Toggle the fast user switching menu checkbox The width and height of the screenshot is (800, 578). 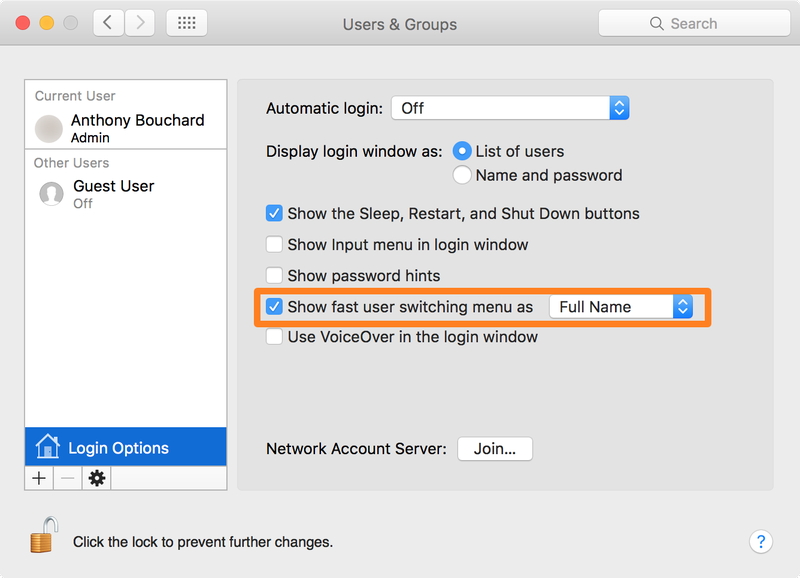274,307
